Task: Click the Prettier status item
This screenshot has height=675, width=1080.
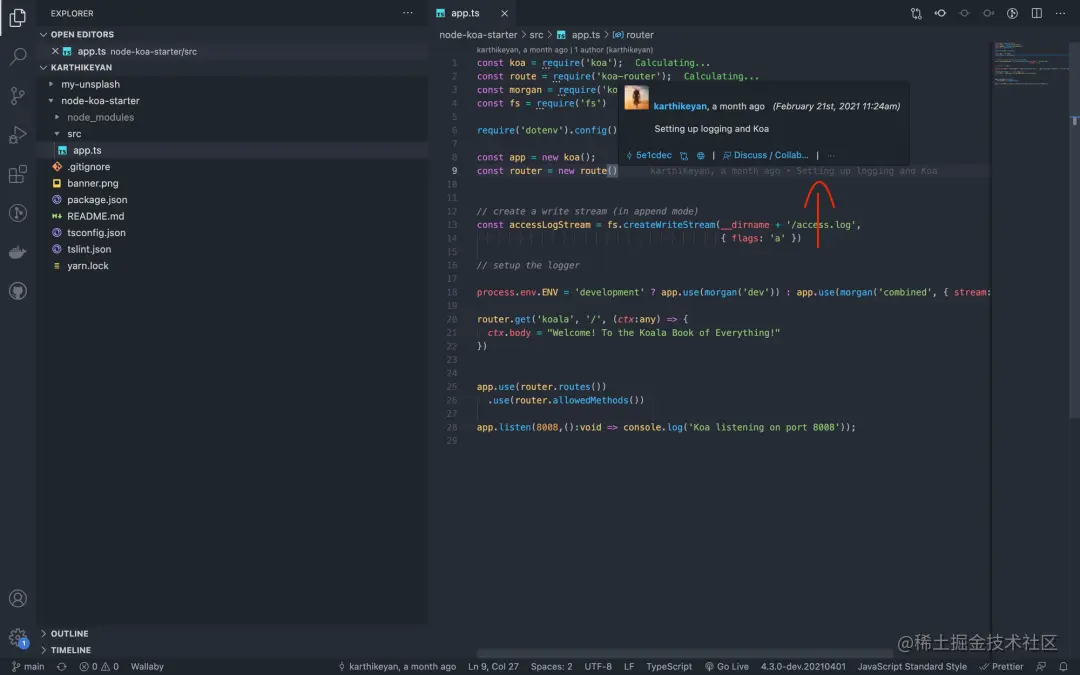Action: [1001, 666]
